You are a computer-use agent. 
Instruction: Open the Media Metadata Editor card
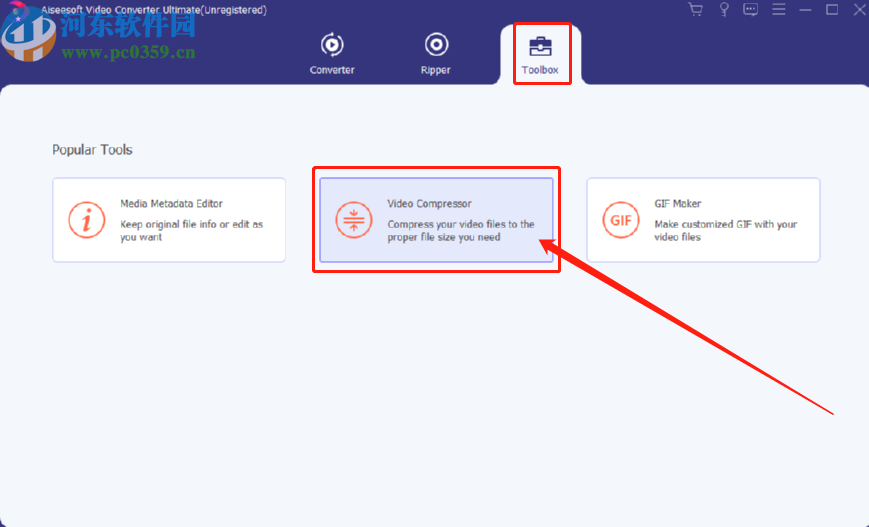pyautogui.click(x=169, y=220)
